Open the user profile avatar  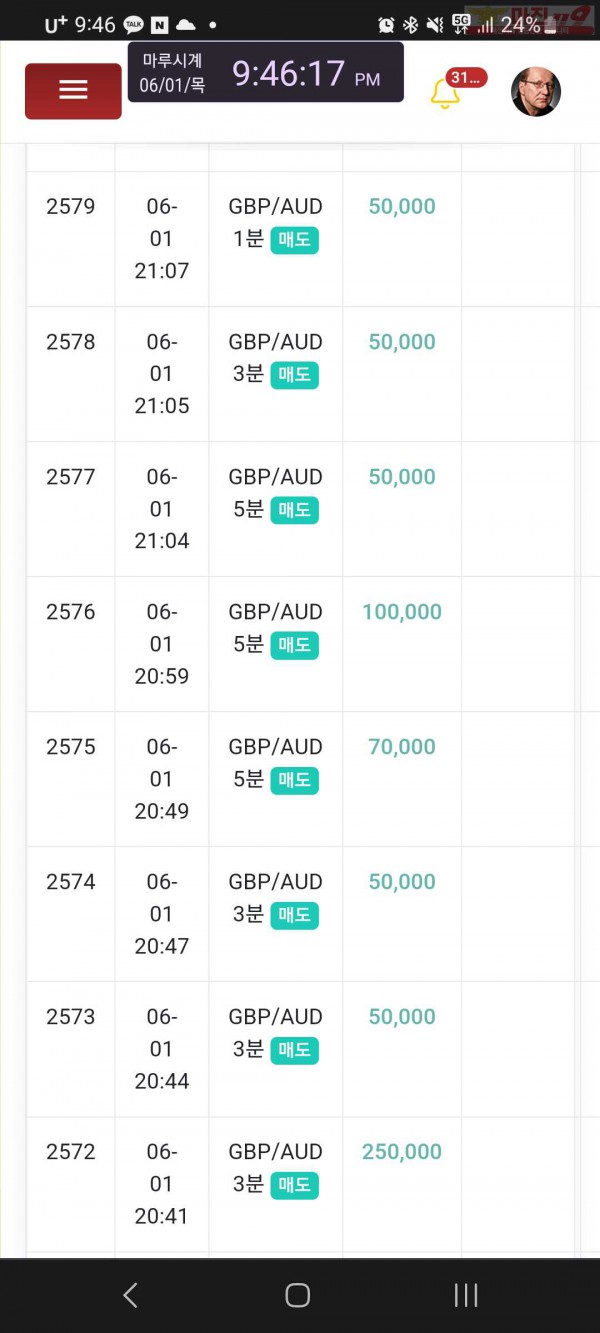pyautogui.click(x=536, y=92)
